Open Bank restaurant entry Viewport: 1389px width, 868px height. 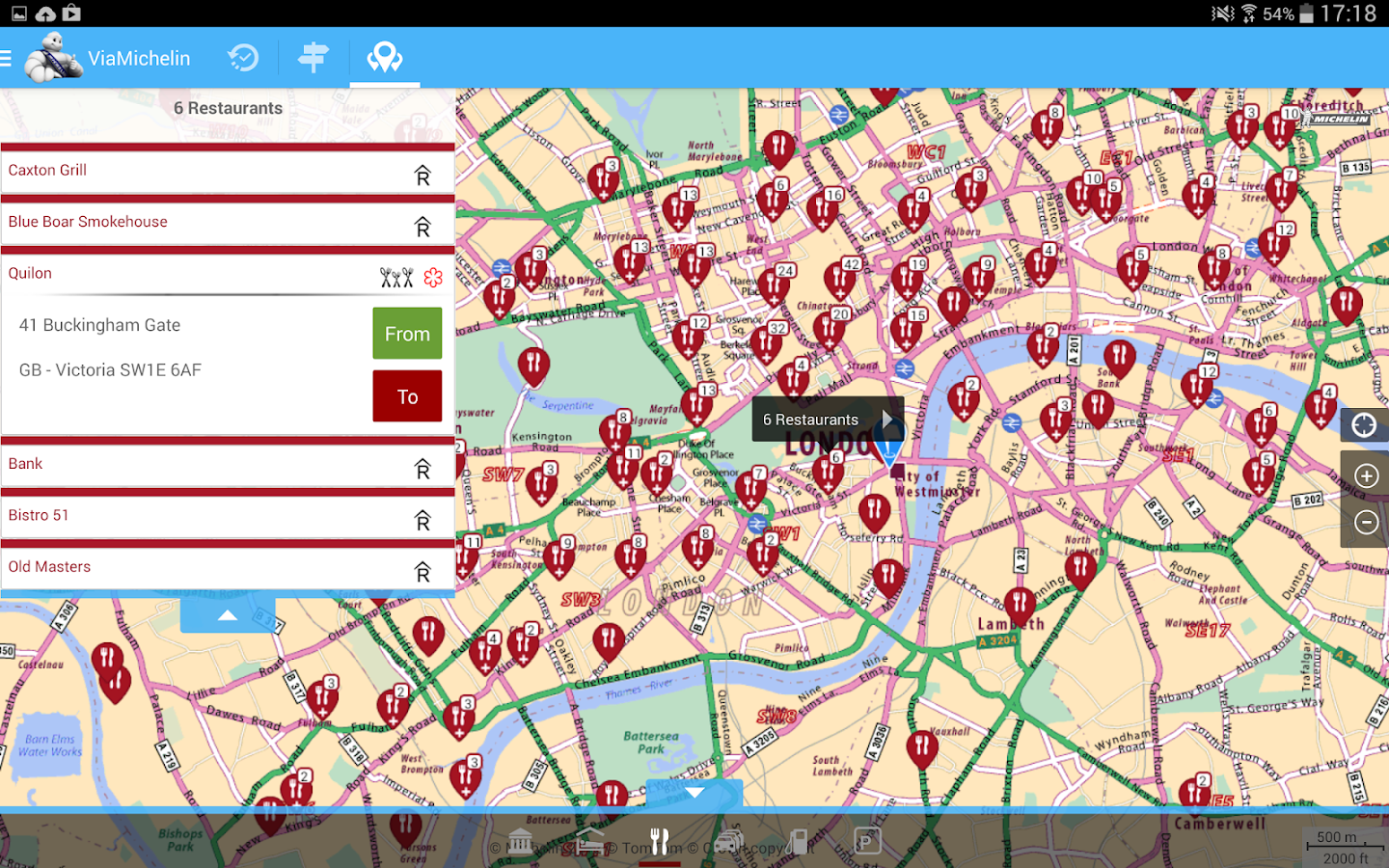coord(228,465)
